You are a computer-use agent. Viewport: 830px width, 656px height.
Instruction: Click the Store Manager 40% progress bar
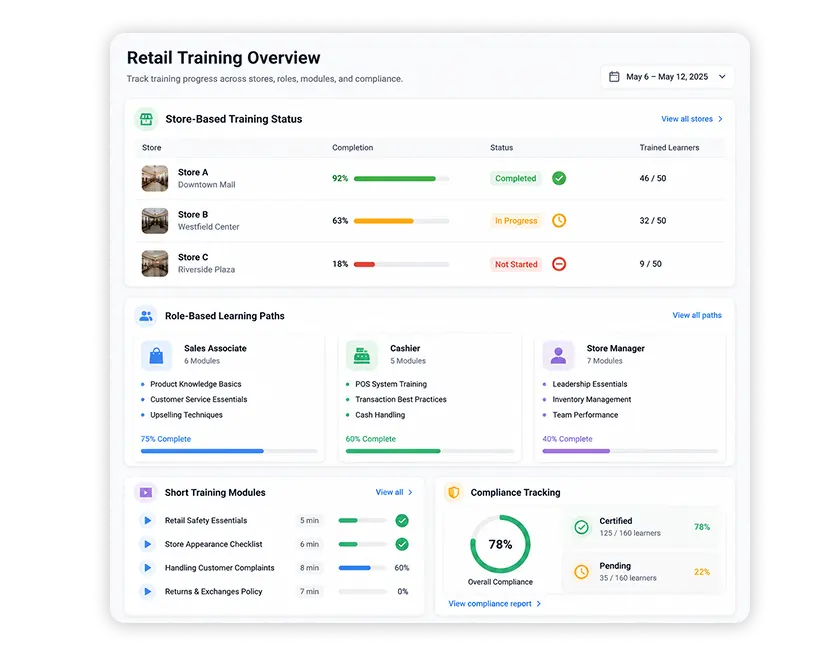(x=630, y=451)
